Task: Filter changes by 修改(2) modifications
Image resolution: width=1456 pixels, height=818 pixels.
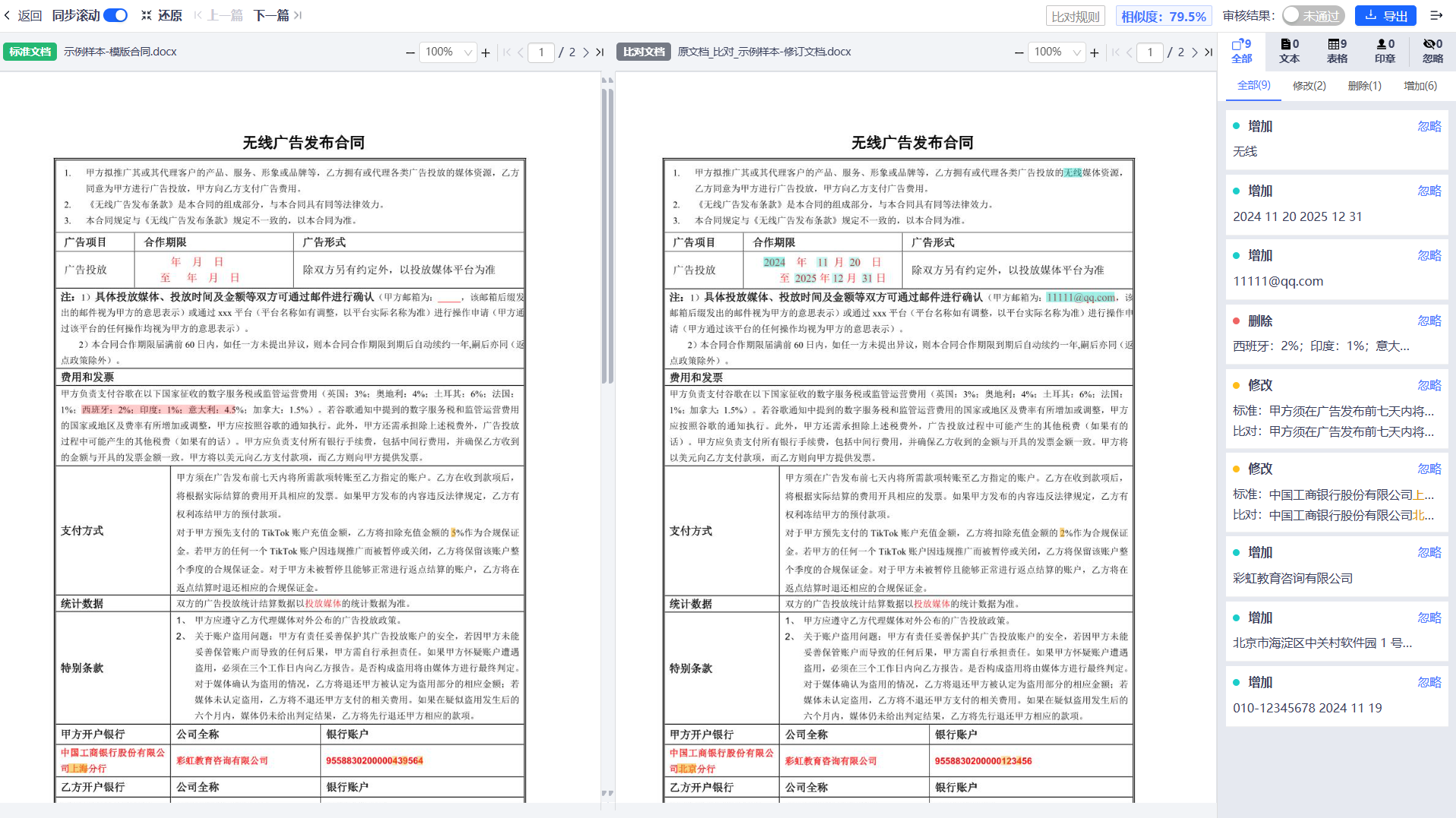Action: click(1308, 86)
